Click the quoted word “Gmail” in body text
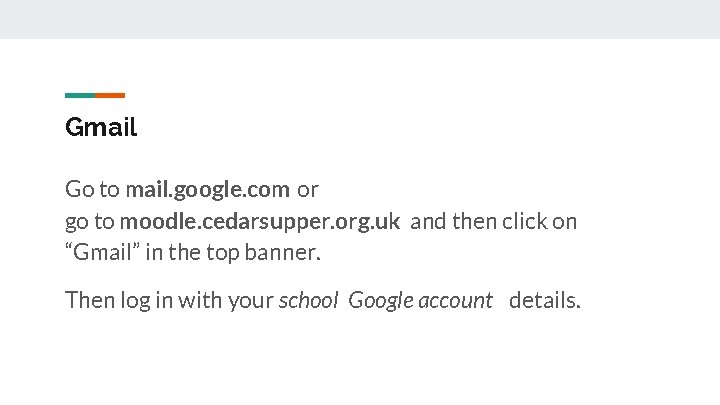The width and height of the screenshot is (720, 405). click(x=102, y=252)
